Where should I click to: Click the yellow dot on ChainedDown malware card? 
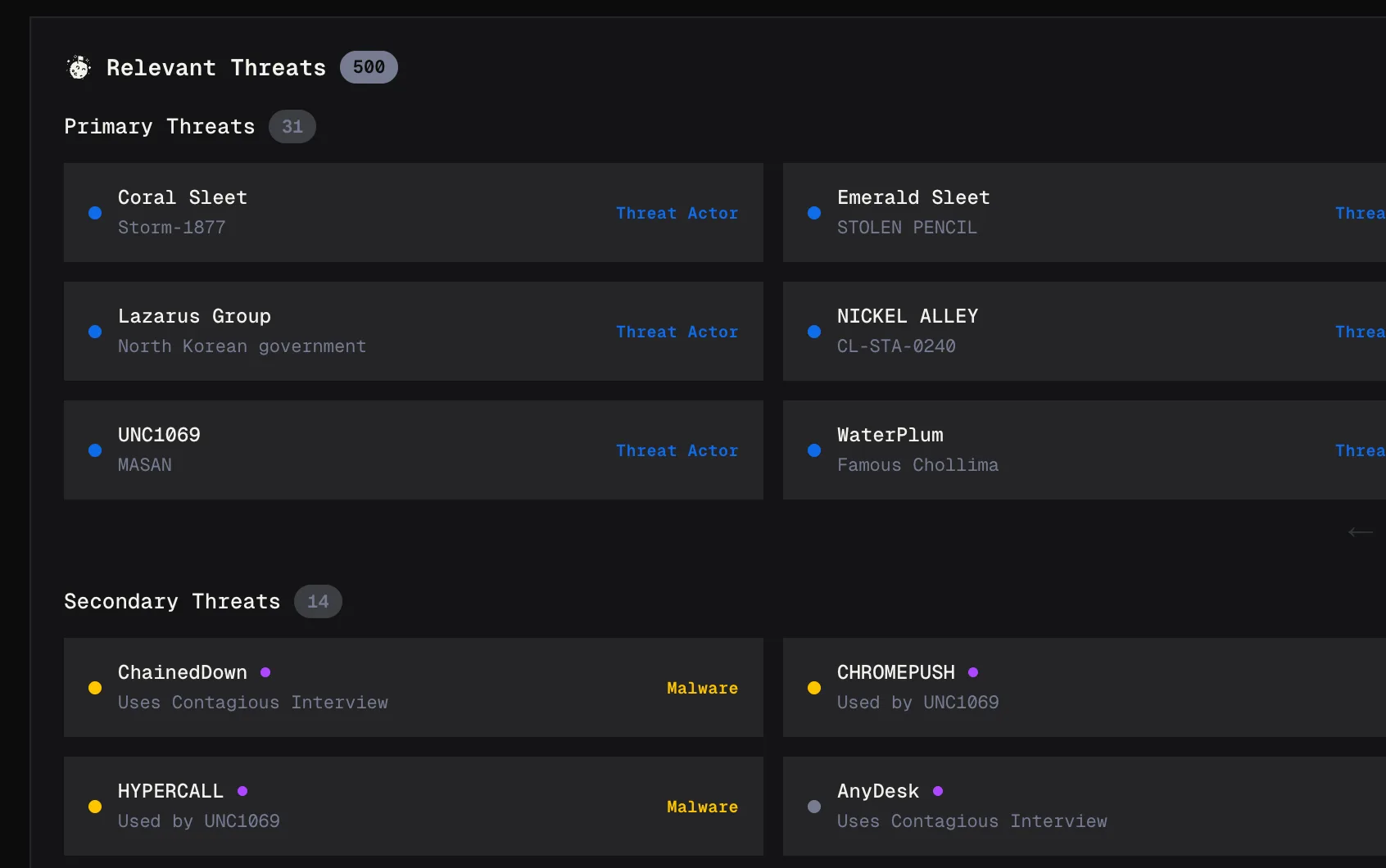(94, 688)
